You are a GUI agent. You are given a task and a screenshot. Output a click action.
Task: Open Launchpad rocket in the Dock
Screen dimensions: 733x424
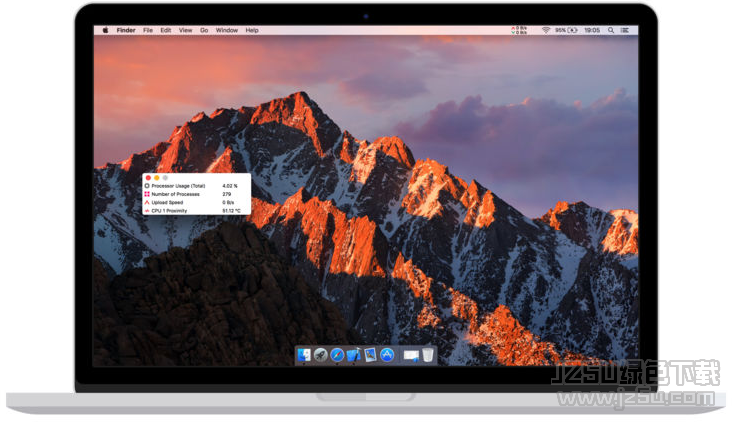[321, 355]
